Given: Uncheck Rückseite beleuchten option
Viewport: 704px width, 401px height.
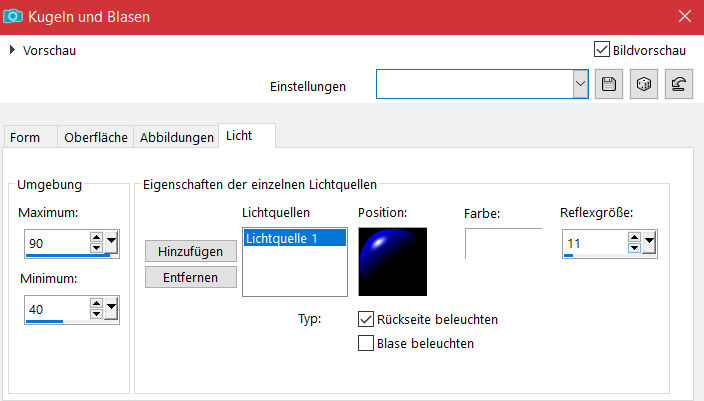Looking at the screenshot, I should click(x=366, y=319).
